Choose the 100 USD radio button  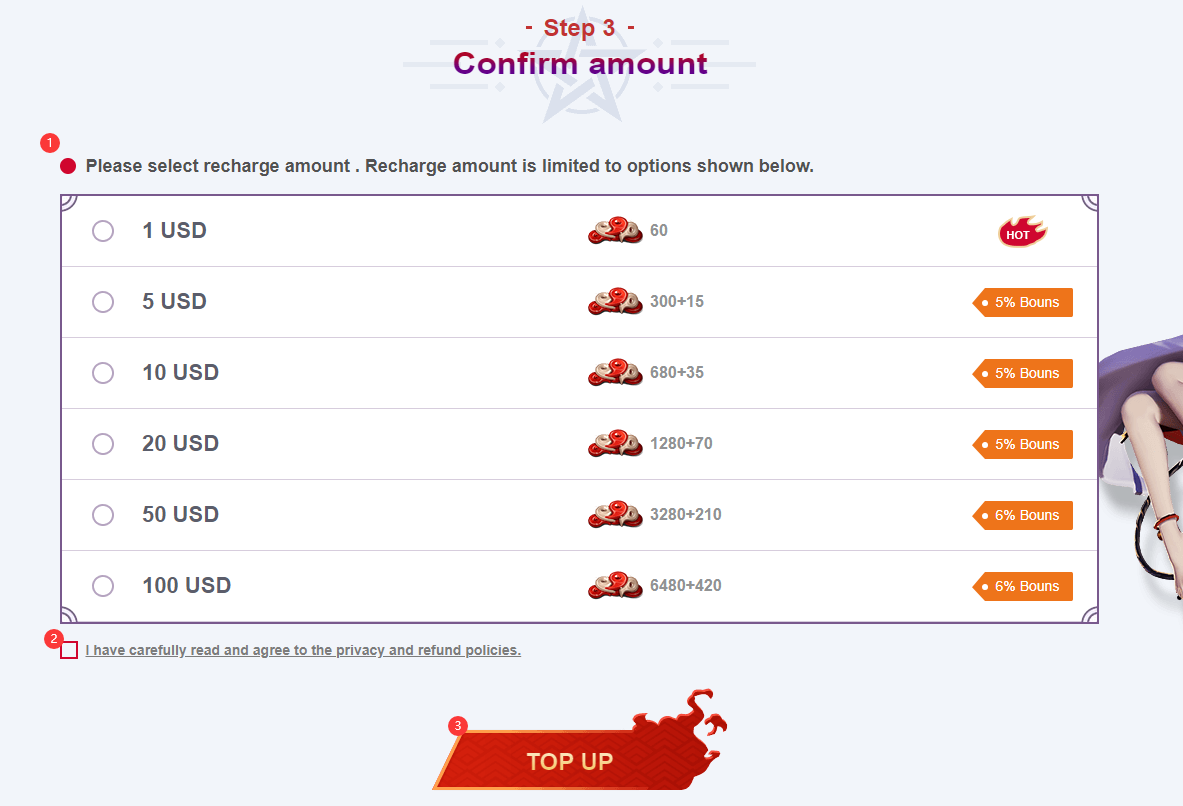pos(103,586)
